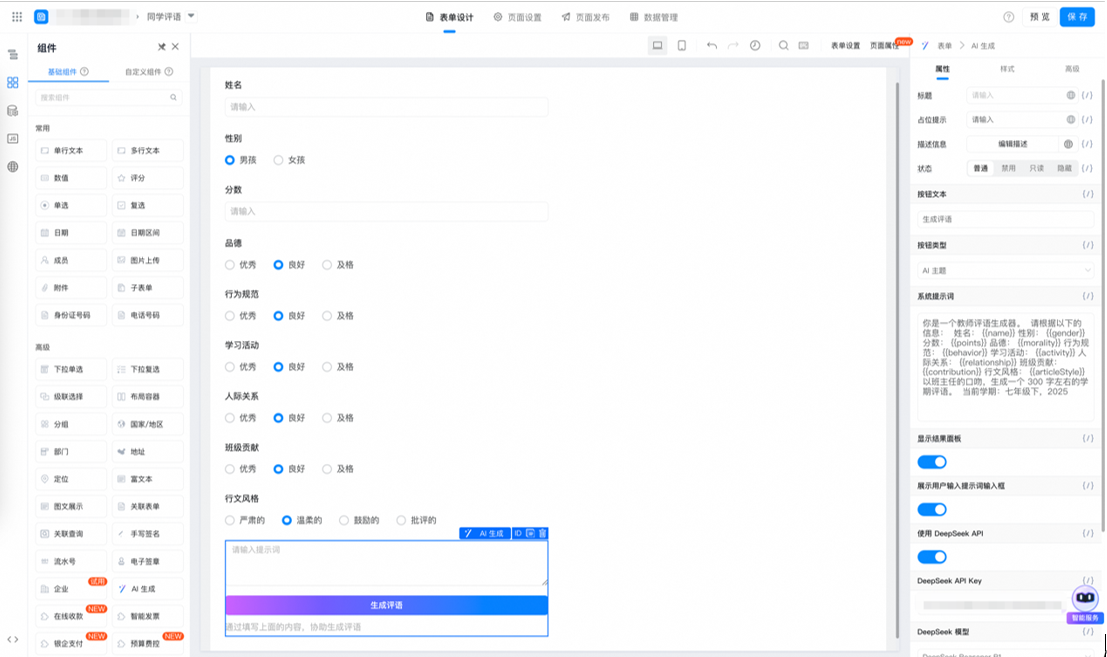Open the apps grid icon top left
This screenshot has width=1107, height=657.
[16, 16]
